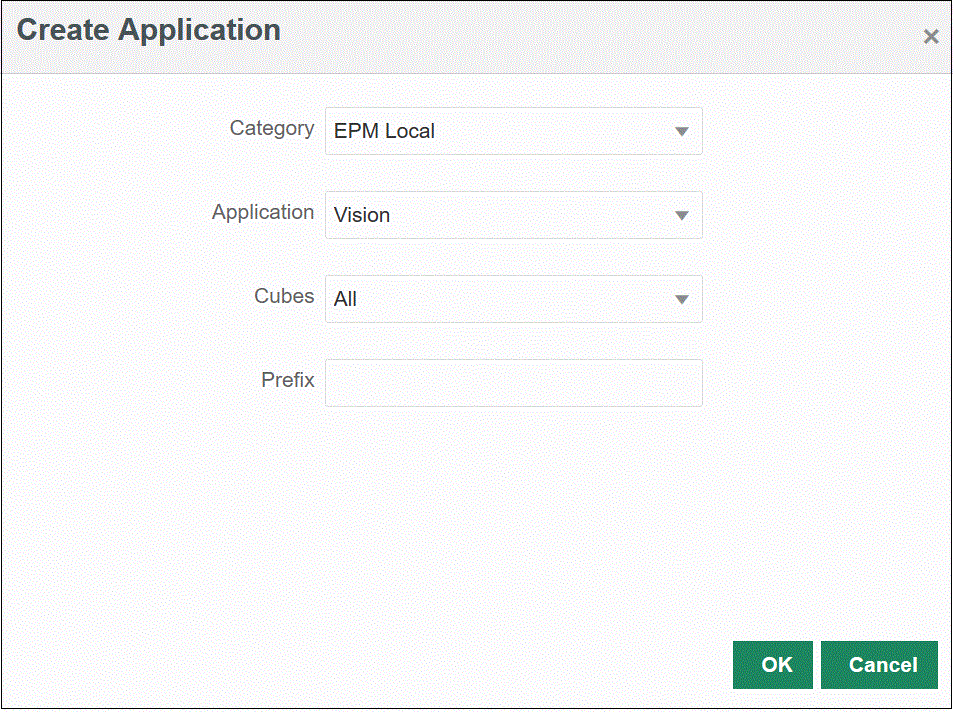Click the triangle icon beside EPM Local

[681, 131]
